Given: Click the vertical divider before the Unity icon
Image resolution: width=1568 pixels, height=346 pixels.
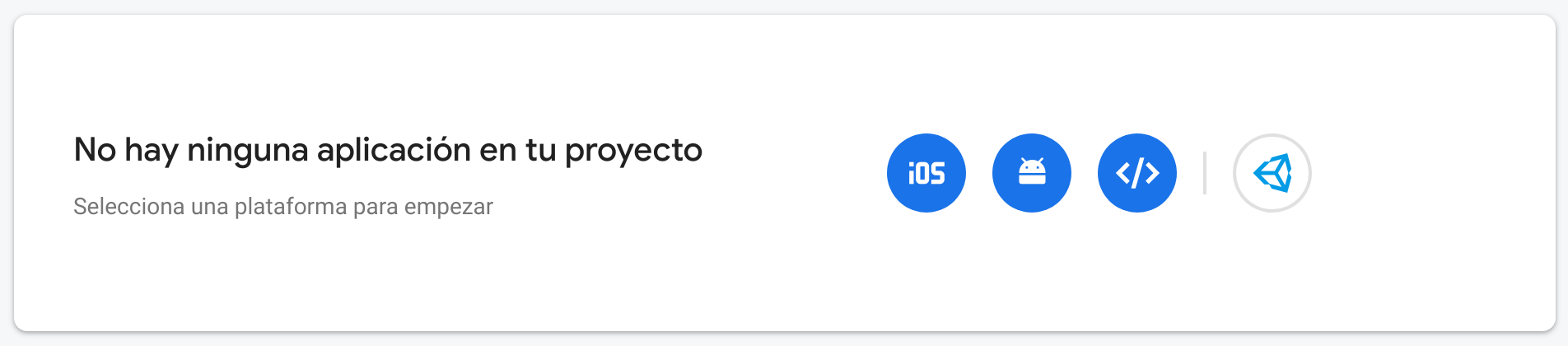Looking at the screenshot, I should pos(1205,173).
